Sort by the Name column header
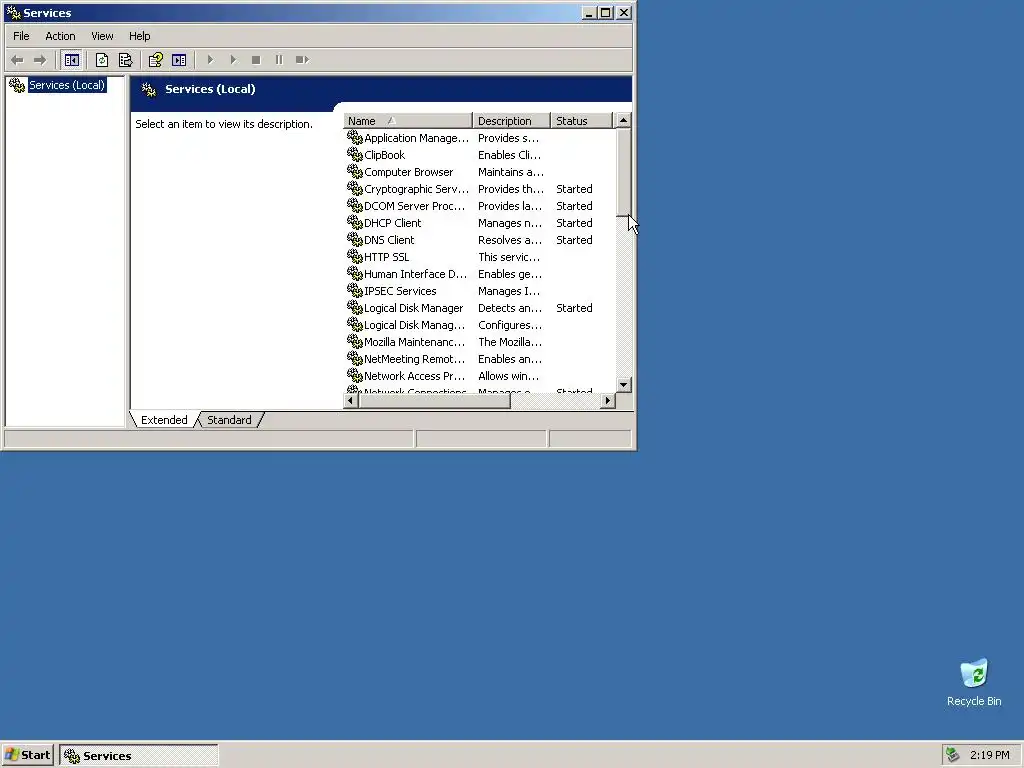 pyautogui.click(x=407, y=121)
